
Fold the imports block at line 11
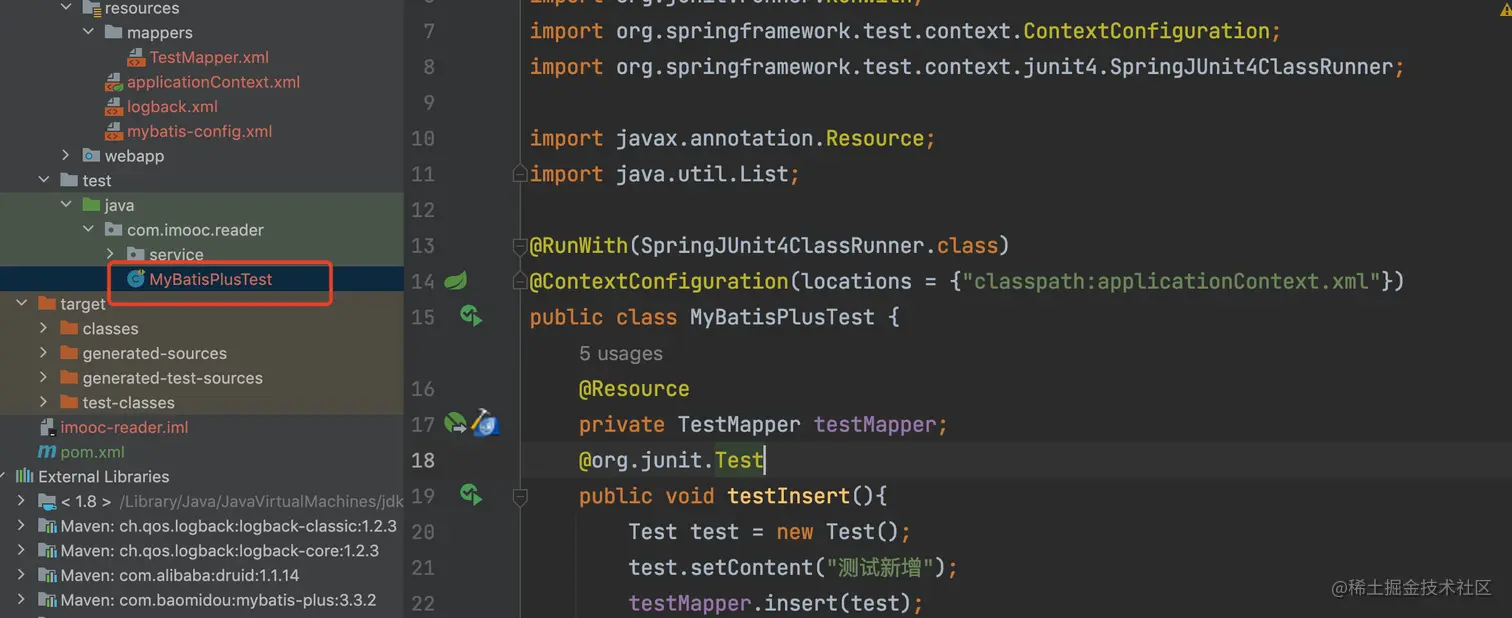pos(519,174)
